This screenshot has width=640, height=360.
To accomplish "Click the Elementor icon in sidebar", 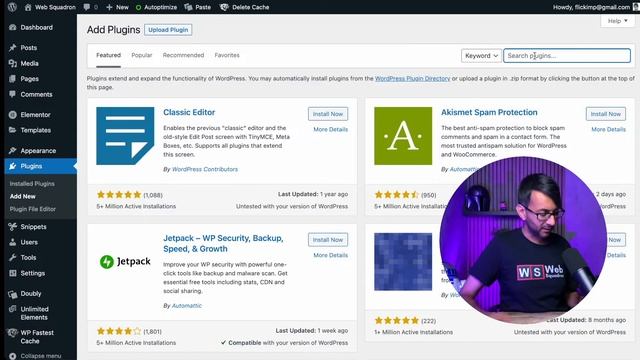I will (x=13, y=115).
